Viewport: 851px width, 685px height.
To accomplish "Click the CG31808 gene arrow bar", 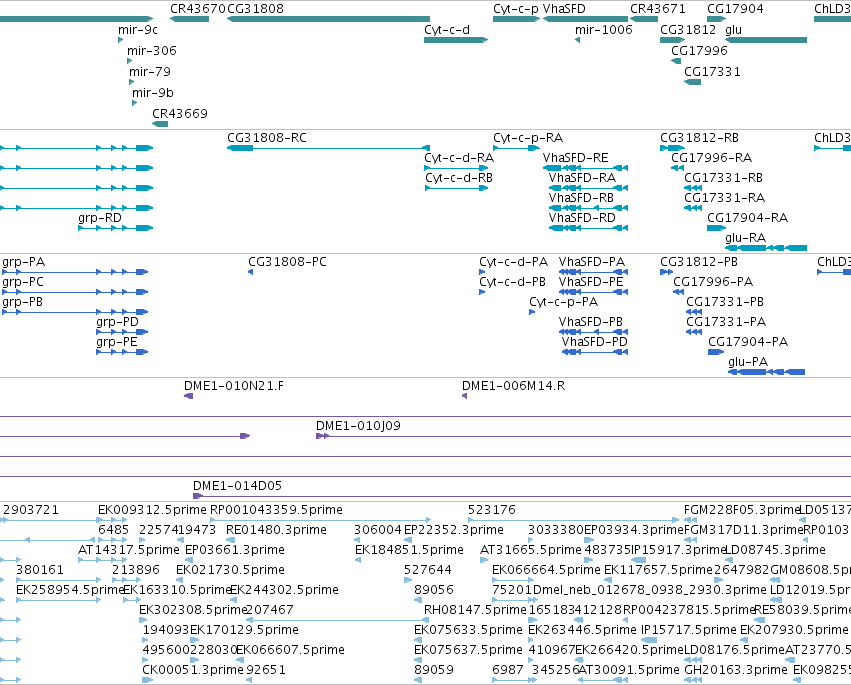I will coord(328,19).
